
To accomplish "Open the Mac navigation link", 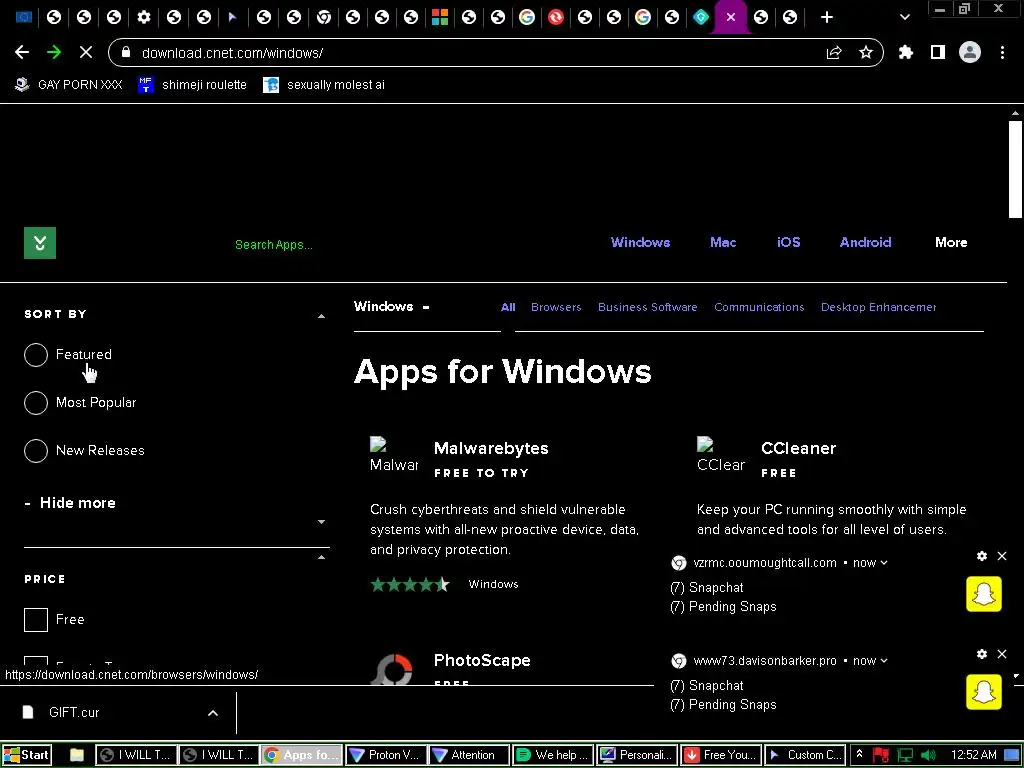I will (x=723, y=242).
